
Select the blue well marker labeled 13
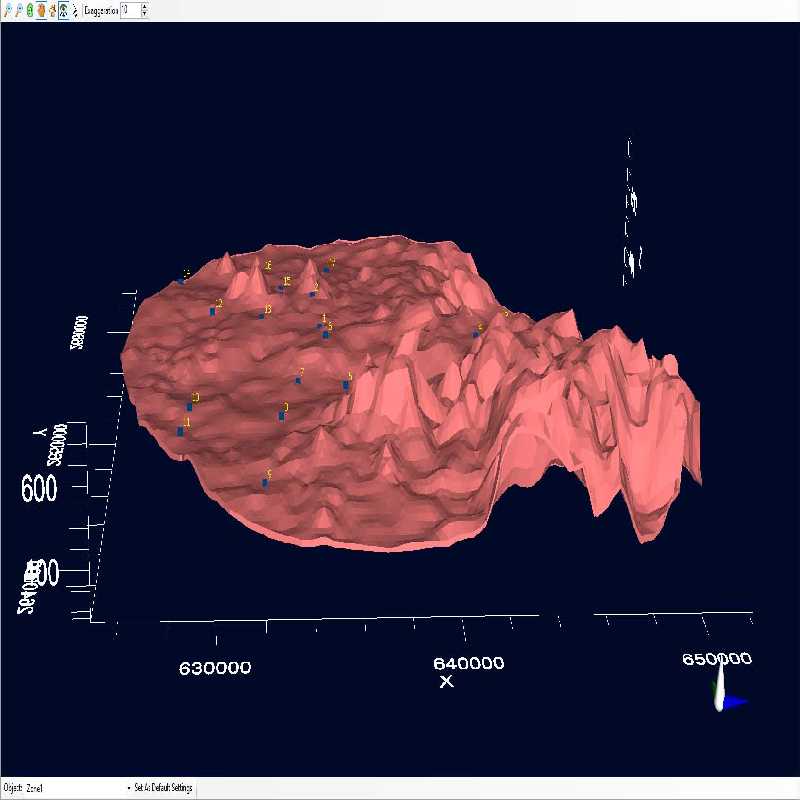(x=261, y=316)
